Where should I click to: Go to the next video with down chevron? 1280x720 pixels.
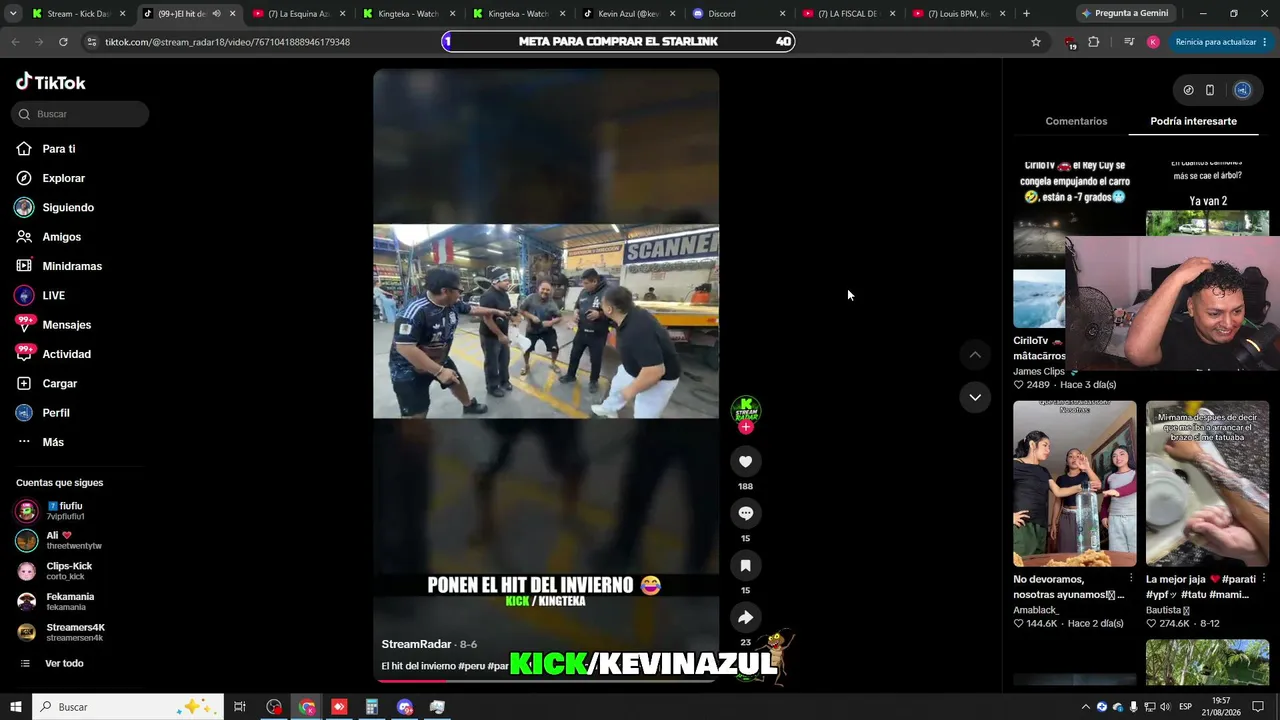click(975, 397)
